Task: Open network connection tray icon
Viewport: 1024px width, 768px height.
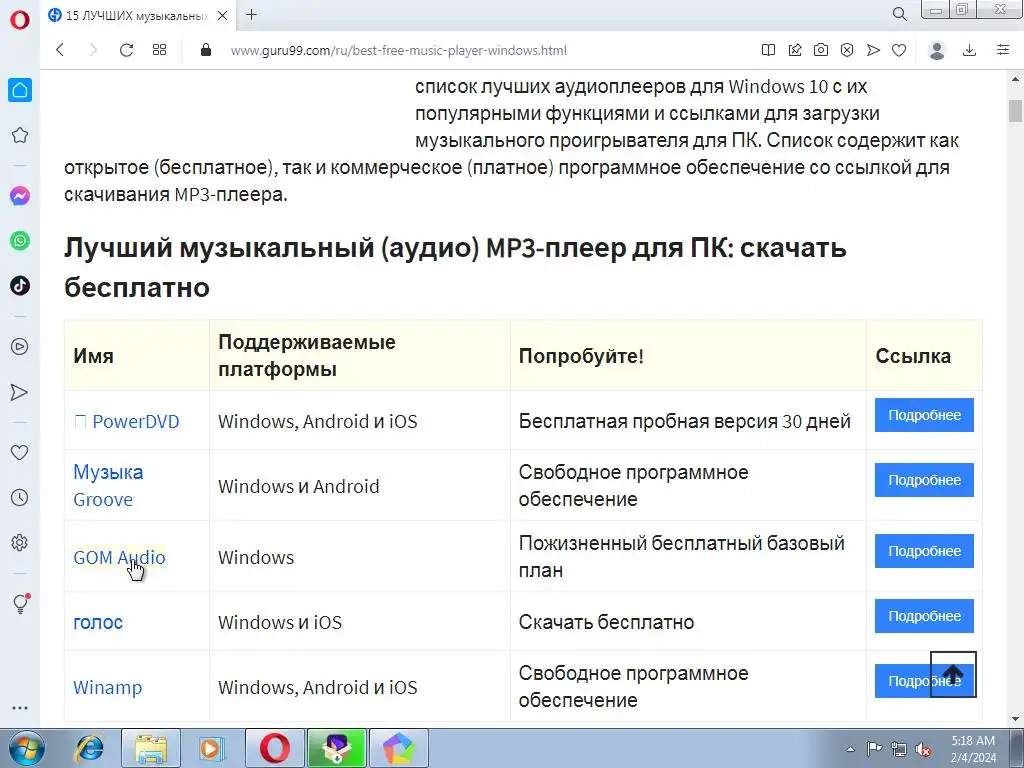Action: 899,749
